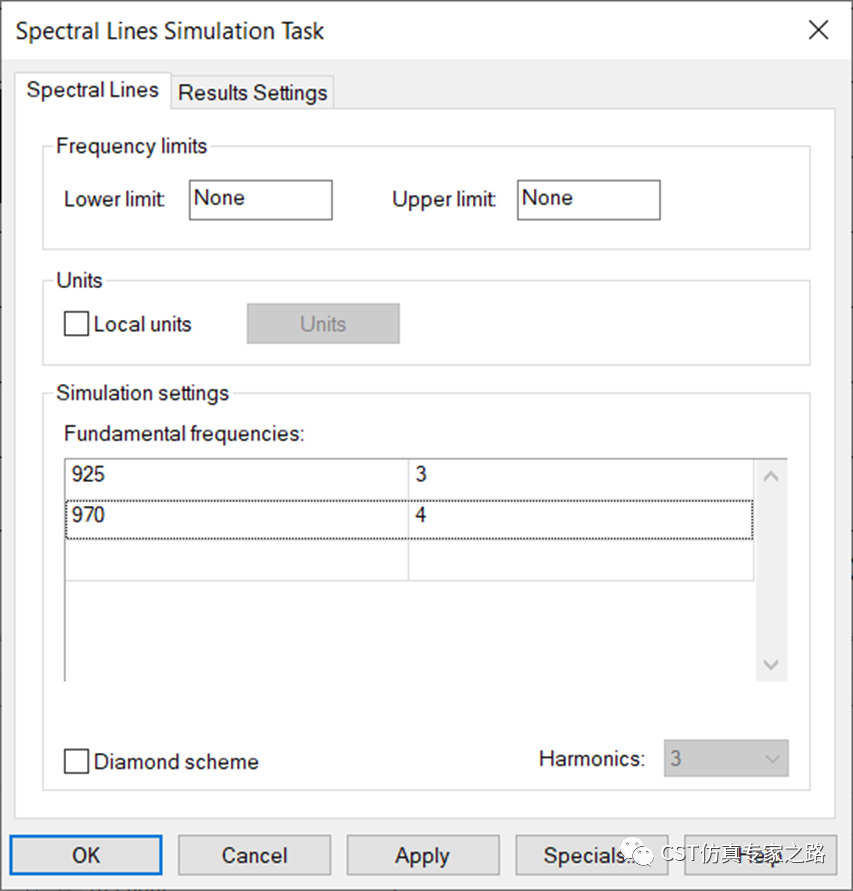Click the Upper limit input field
This screenshot has height=891, width=853.
pos(588,200)
